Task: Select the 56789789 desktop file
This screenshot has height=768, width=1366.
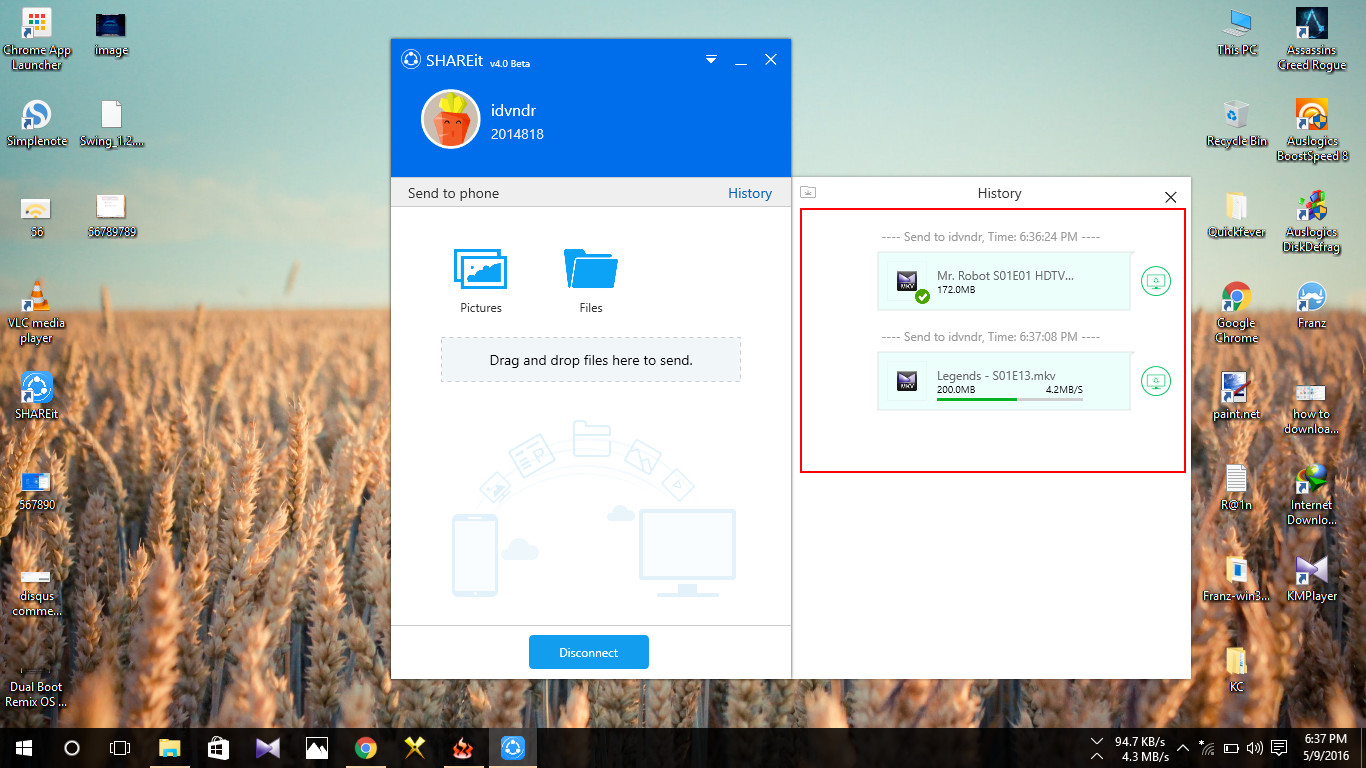Action: (111, 215)
